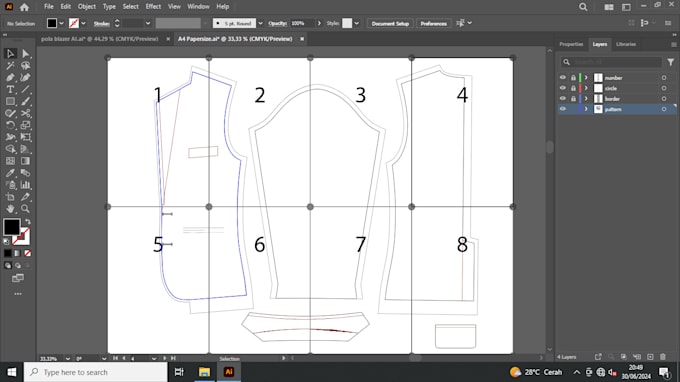Expand the number layer contents
The height and width of the screenshot is (382, 680).
pos(586,78)
